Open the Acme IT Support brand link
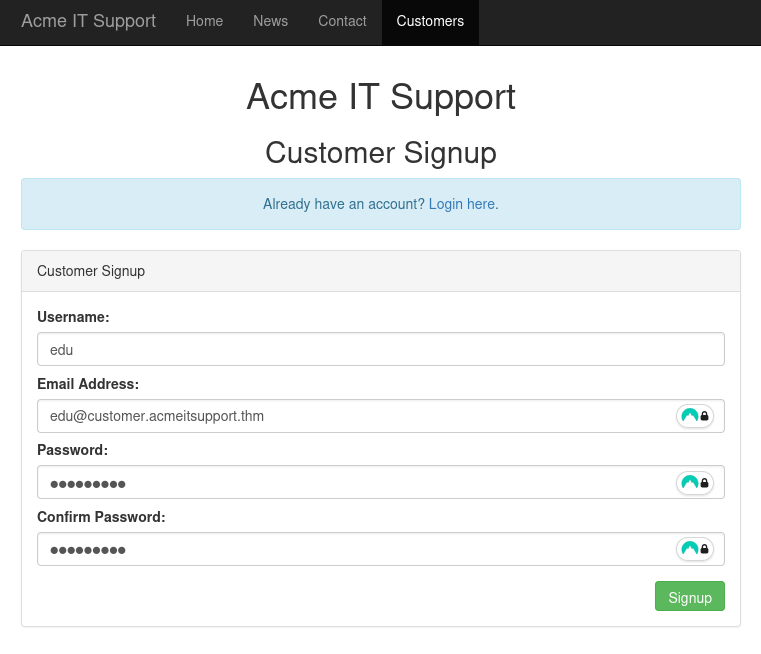 [88, 21]
